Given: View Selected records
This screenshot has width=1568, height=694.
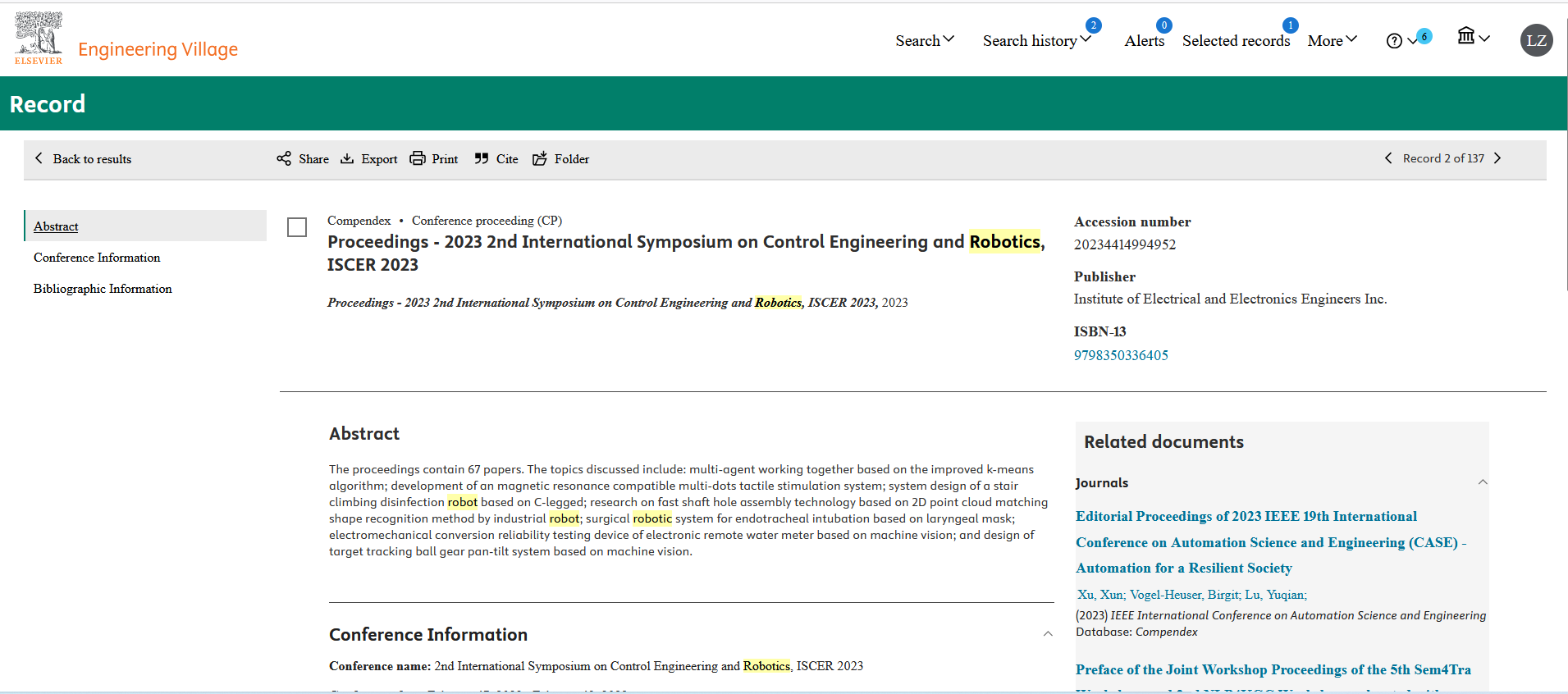Looking at the screenshot, I should 1236,40.
